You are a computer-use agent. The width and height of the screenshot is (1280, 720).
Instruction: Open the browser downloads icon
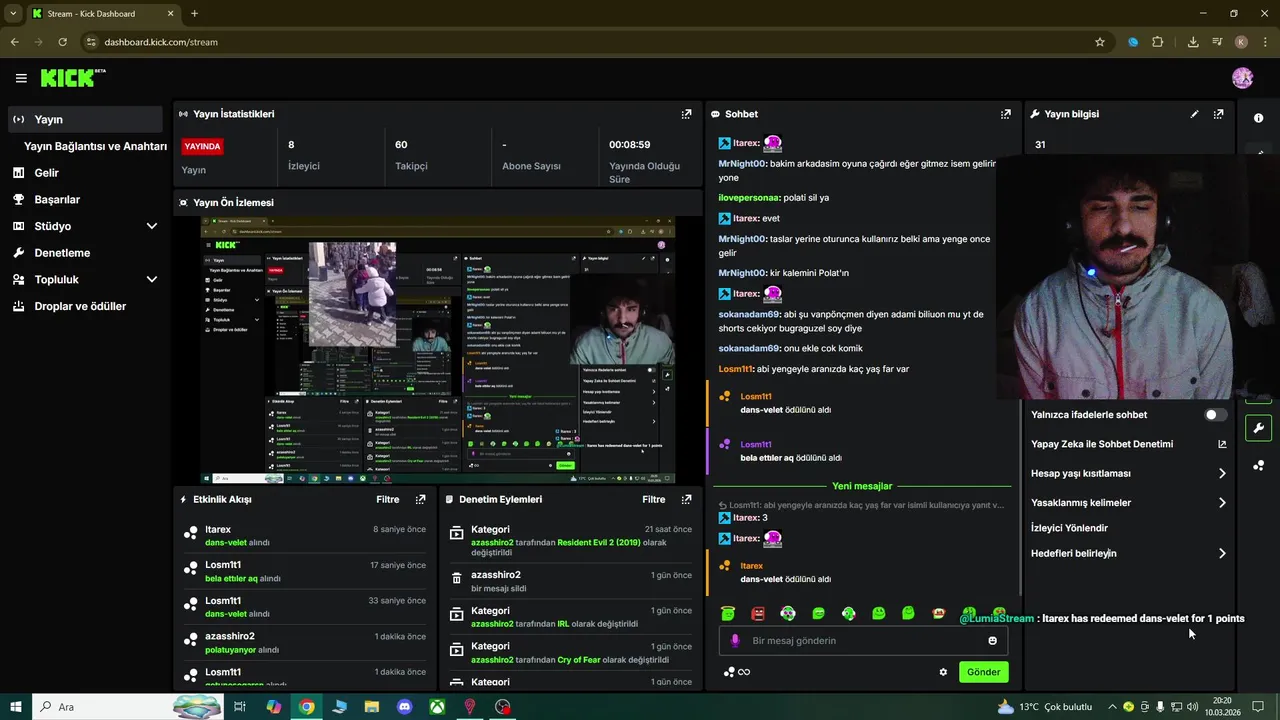(x=1193, y=42)
